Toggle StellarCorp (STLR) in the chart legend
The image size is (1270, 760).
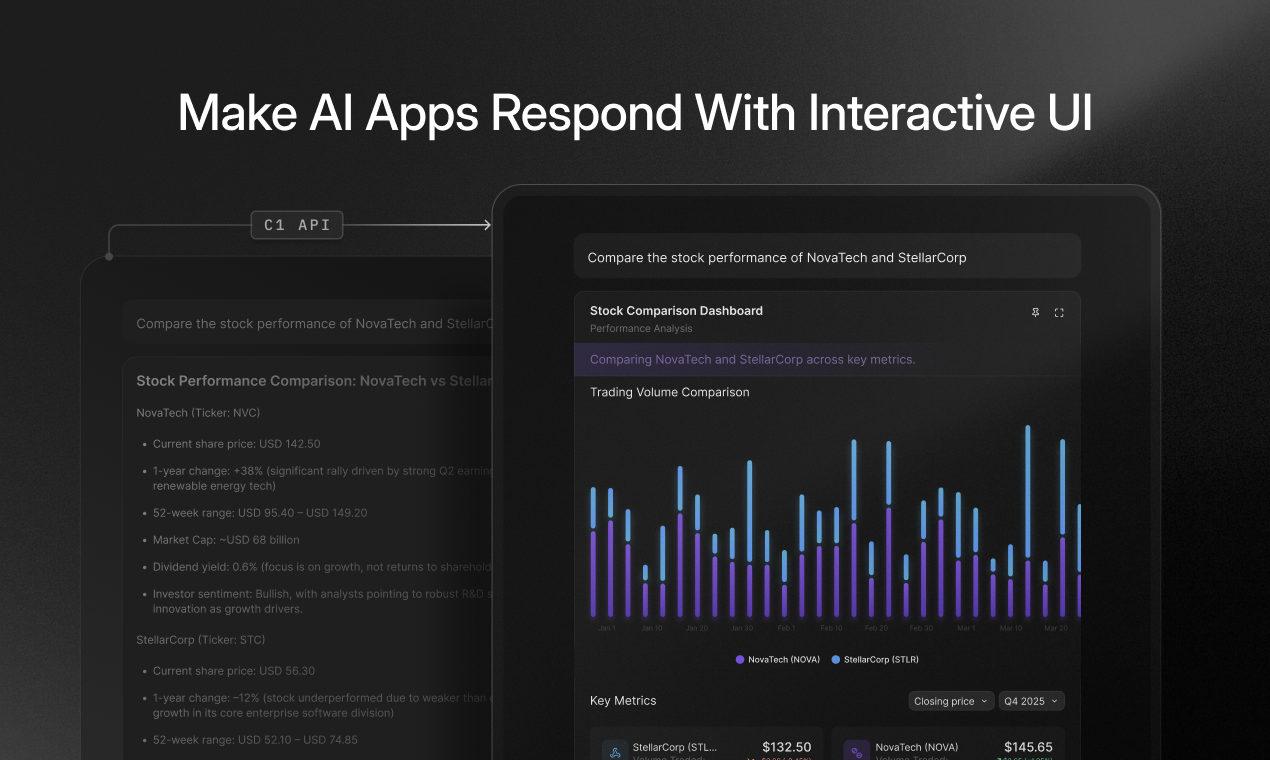coord(880,659)
